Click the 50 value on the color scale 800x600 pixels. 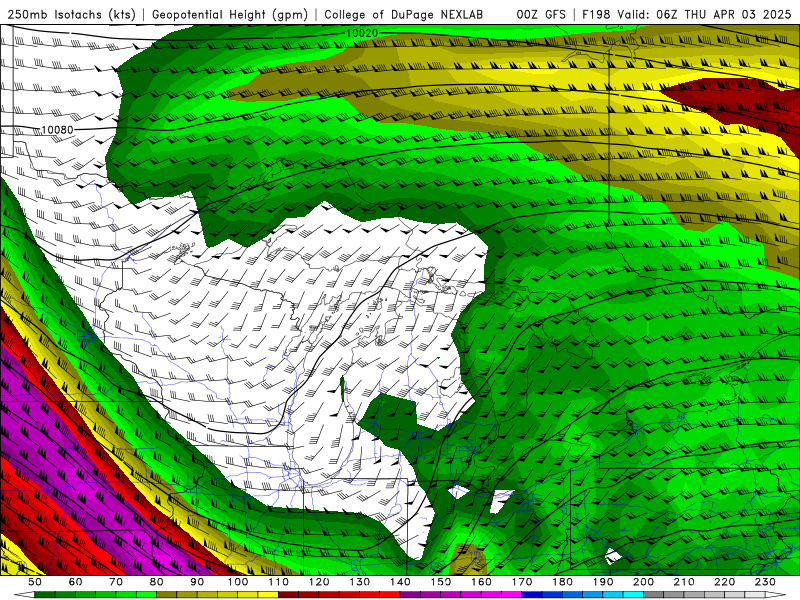(34, 582)
